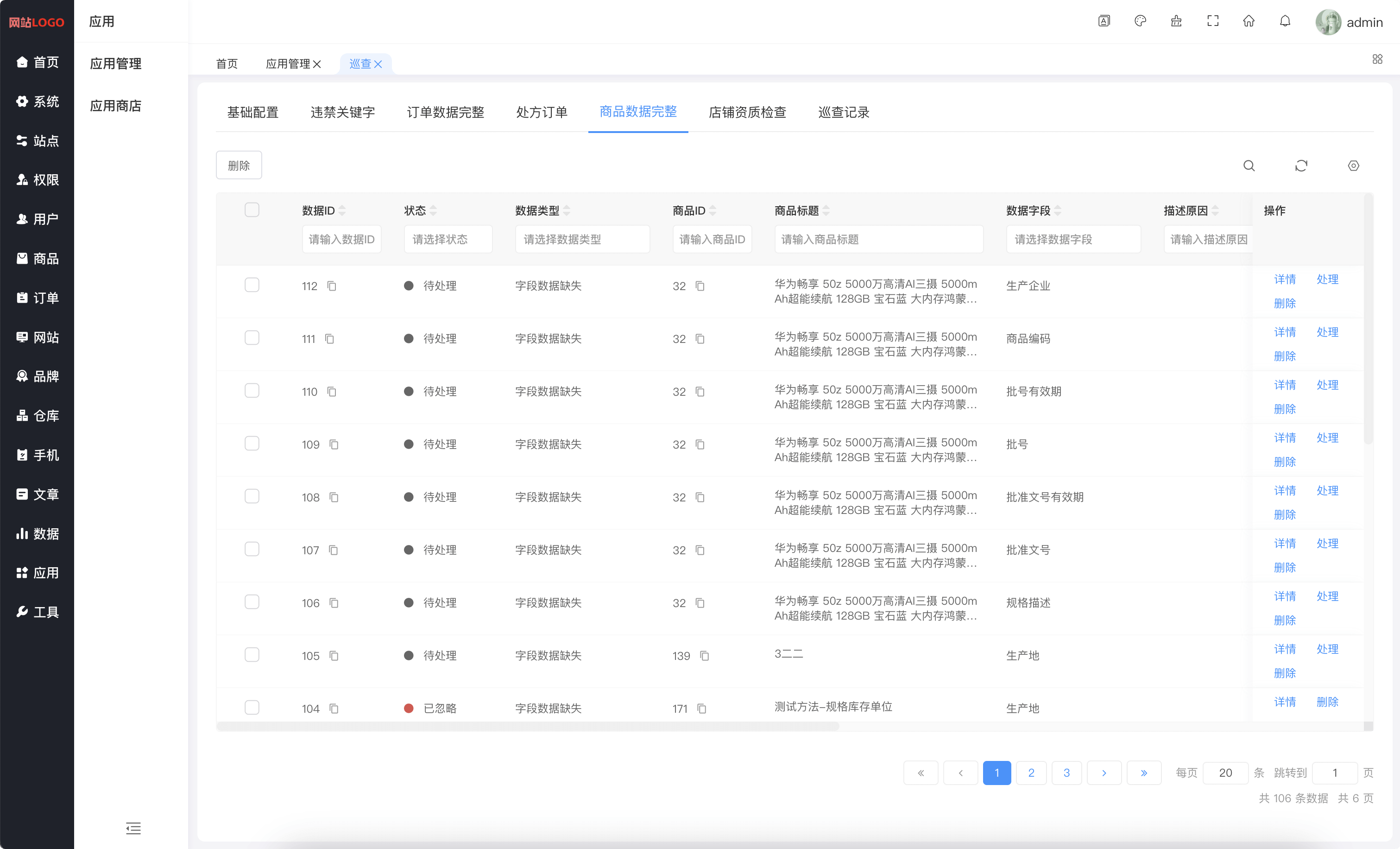Collapse the sidebar menu icon at bottom
This screenshot has height=849, width=1400.
coord(133,828)
